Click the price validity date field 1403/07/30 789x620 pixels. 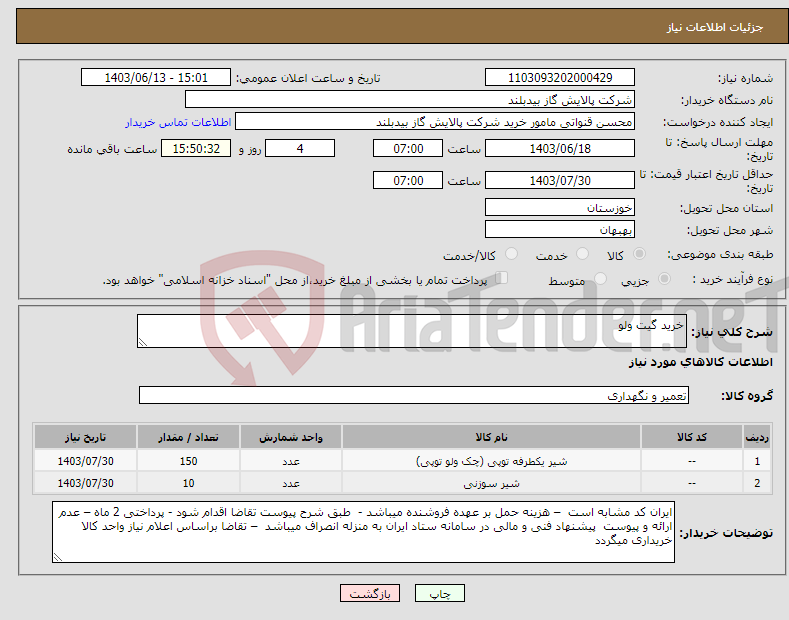[560, 180]
